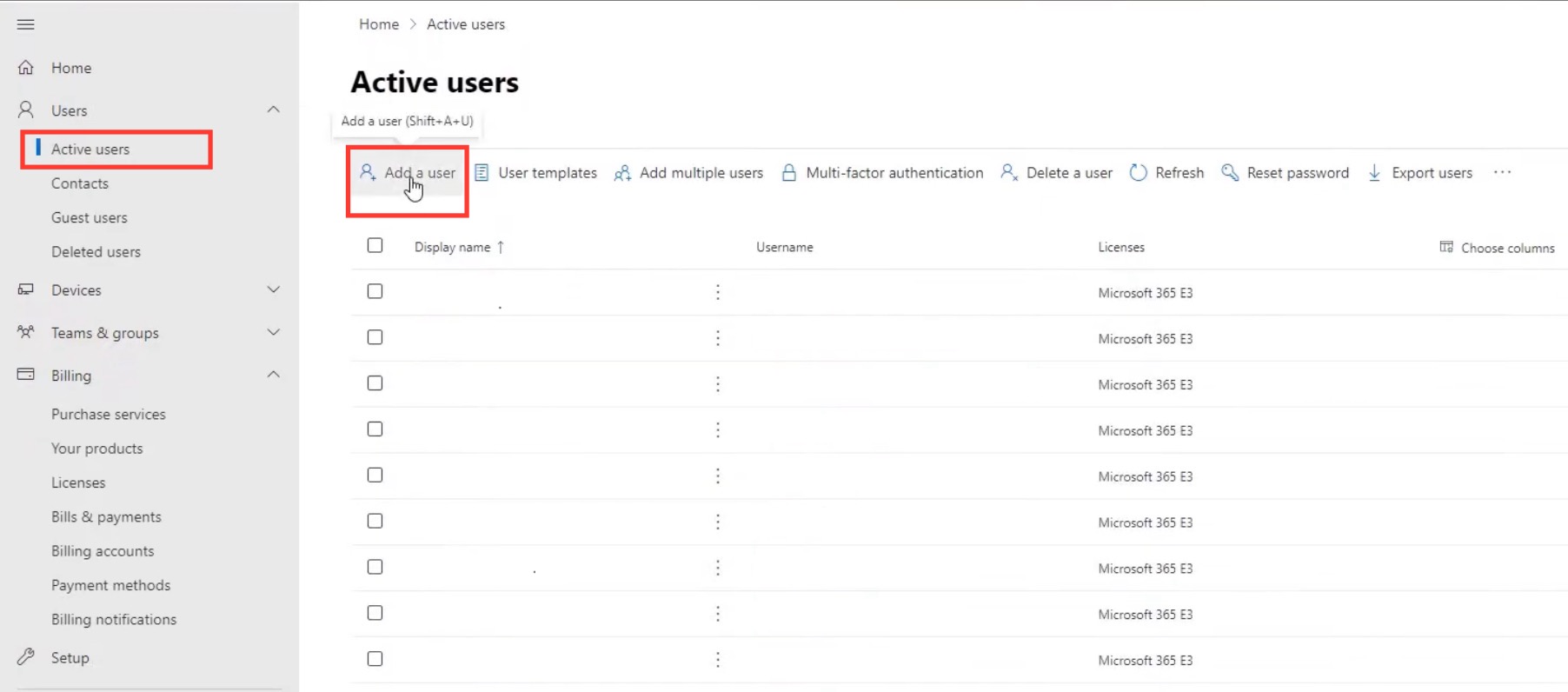This screenshot has width=1568, height=692.
Task: Tick the checkbox in the eighth user row
Action: [x=375, y=614]
